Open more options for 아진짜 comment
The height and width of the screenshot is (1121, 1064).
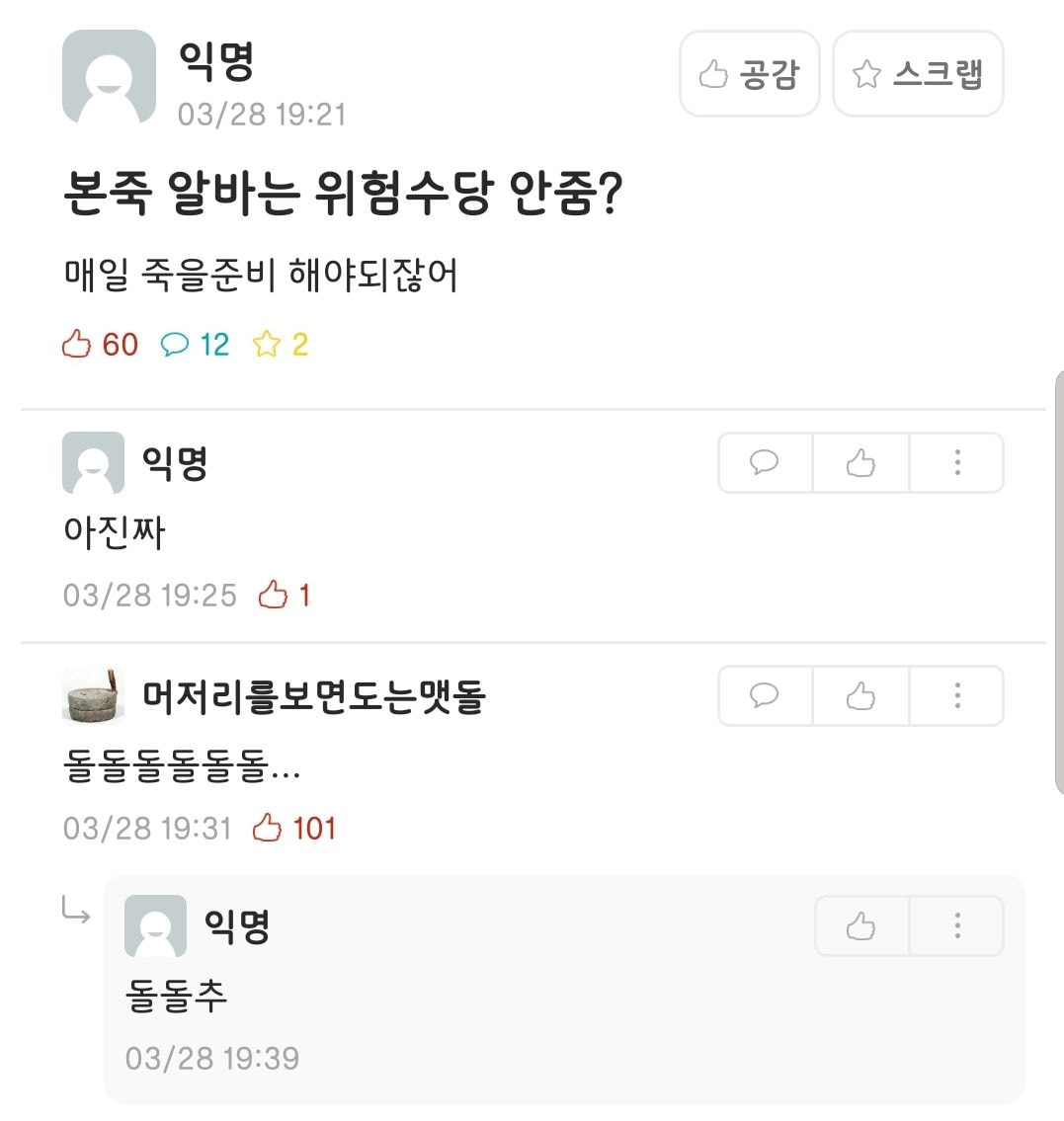click(x=956, y=462)
